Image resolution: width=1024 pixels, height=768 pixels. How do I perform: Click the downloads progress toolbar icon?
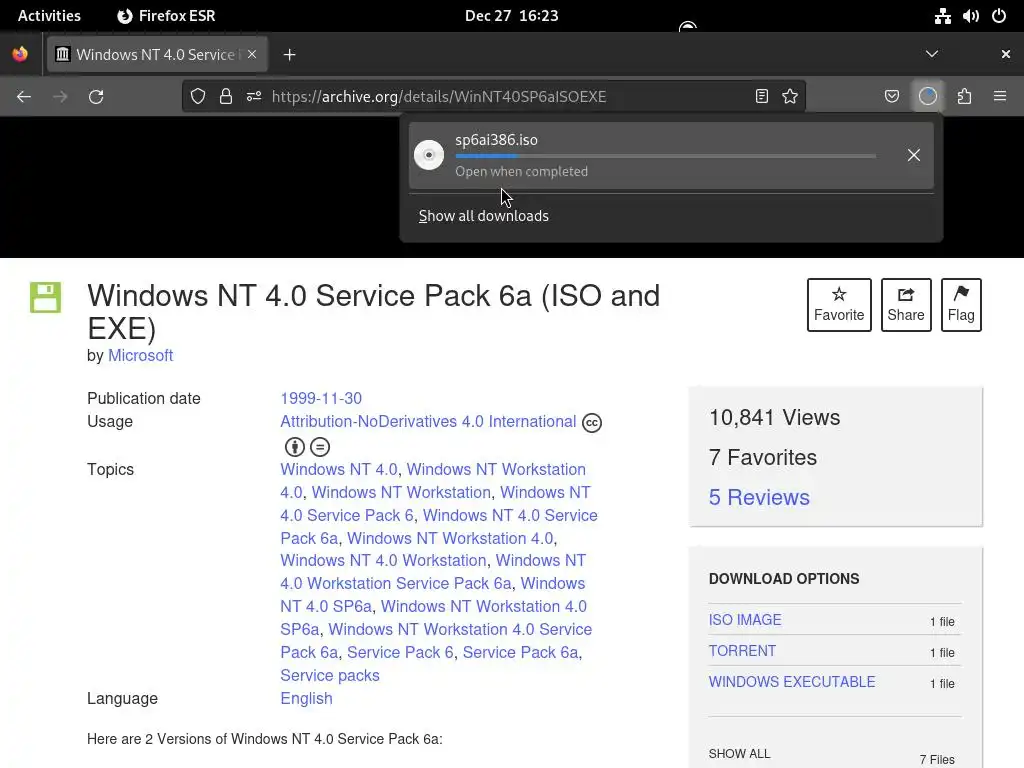click(928, 97)
